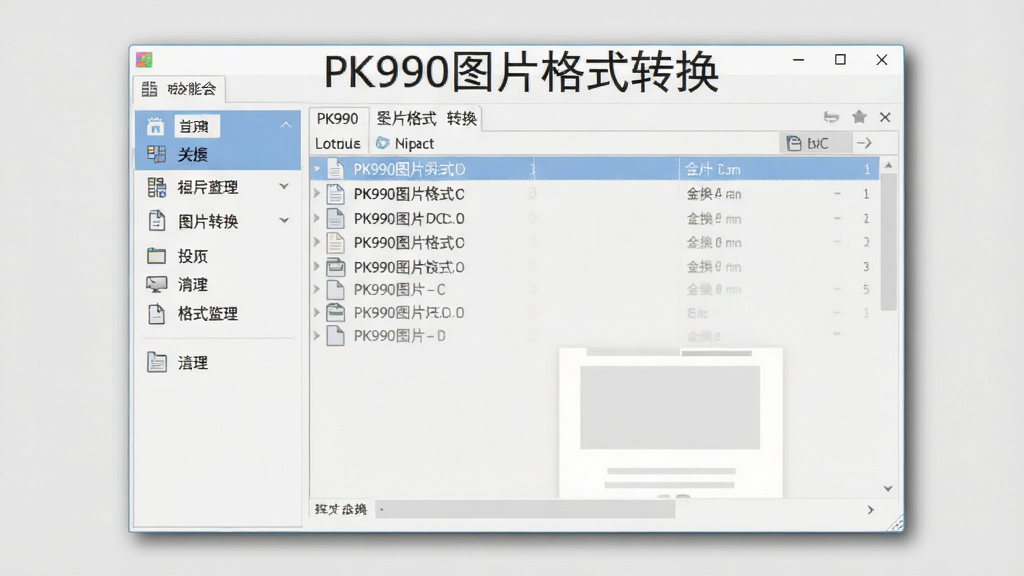Click the grid icon next to 关摄
This screenshot has height=576, width=1024.
[x=156, y=154]
